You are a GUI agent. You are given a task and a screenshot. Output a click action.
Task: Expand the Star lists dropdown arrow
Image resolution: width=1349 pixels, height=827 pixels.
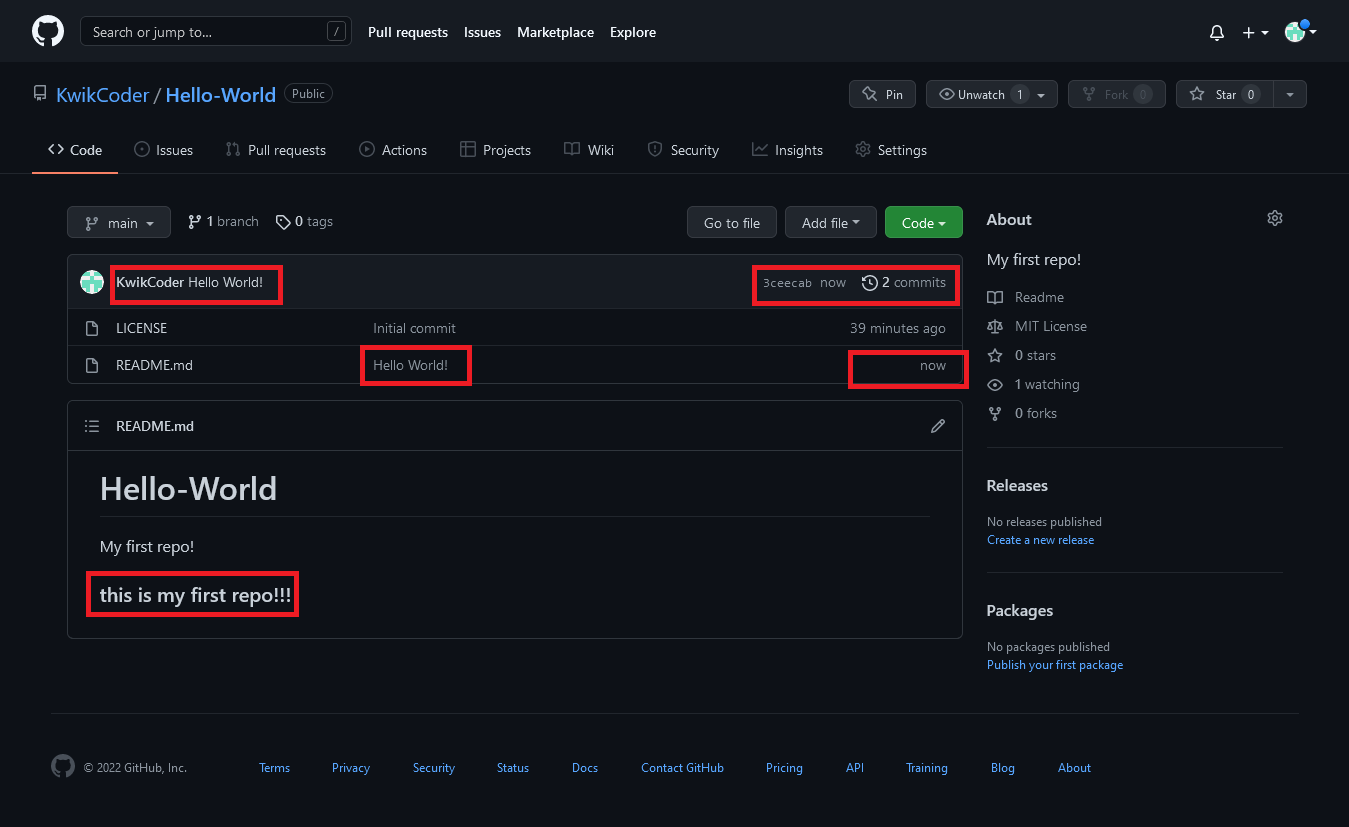click(x=1290, y=94)
